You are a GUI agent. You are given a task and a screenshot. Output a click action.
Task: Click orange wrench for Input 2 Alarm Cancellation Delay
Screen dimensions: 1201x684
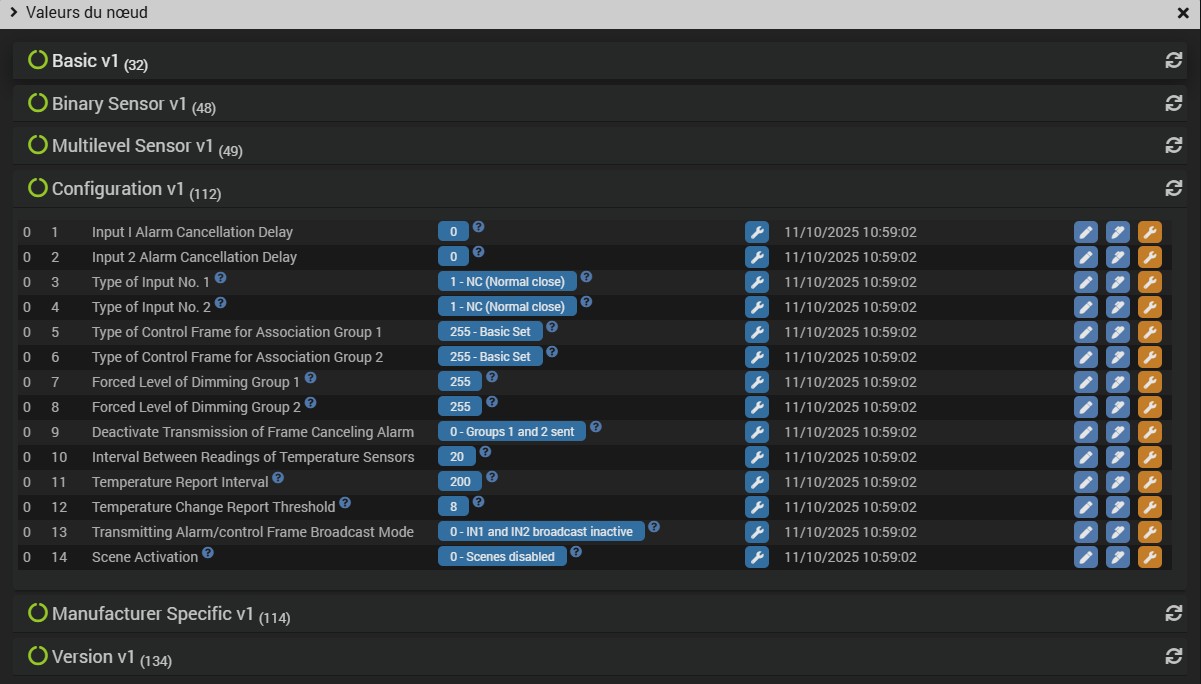click(x=1149, y=257)
